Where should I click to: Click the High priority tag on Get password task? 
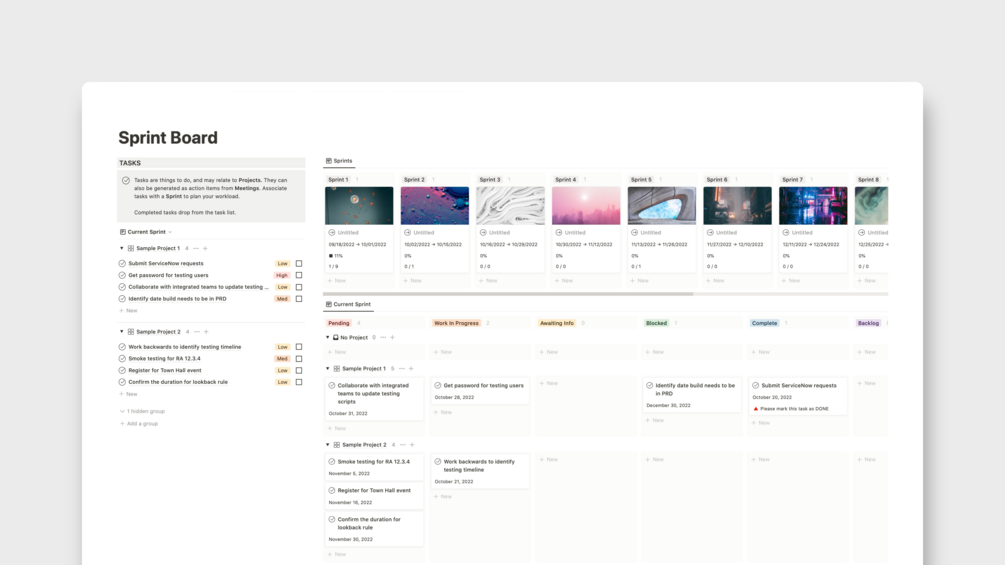point(282,275)
